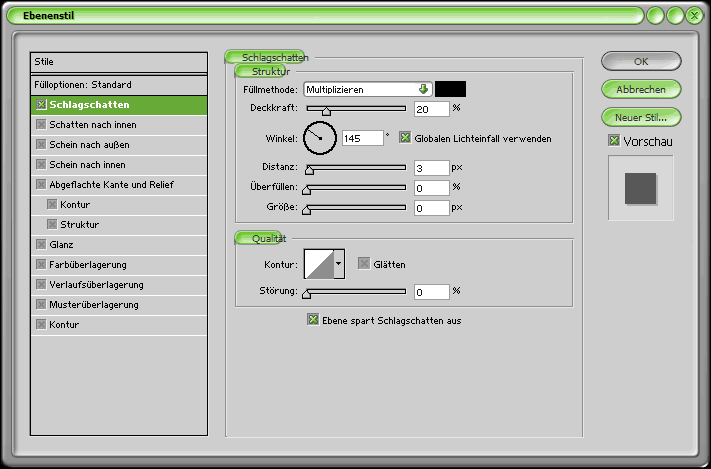Enable Farbüberlagerung checkbox

(41, 264)
